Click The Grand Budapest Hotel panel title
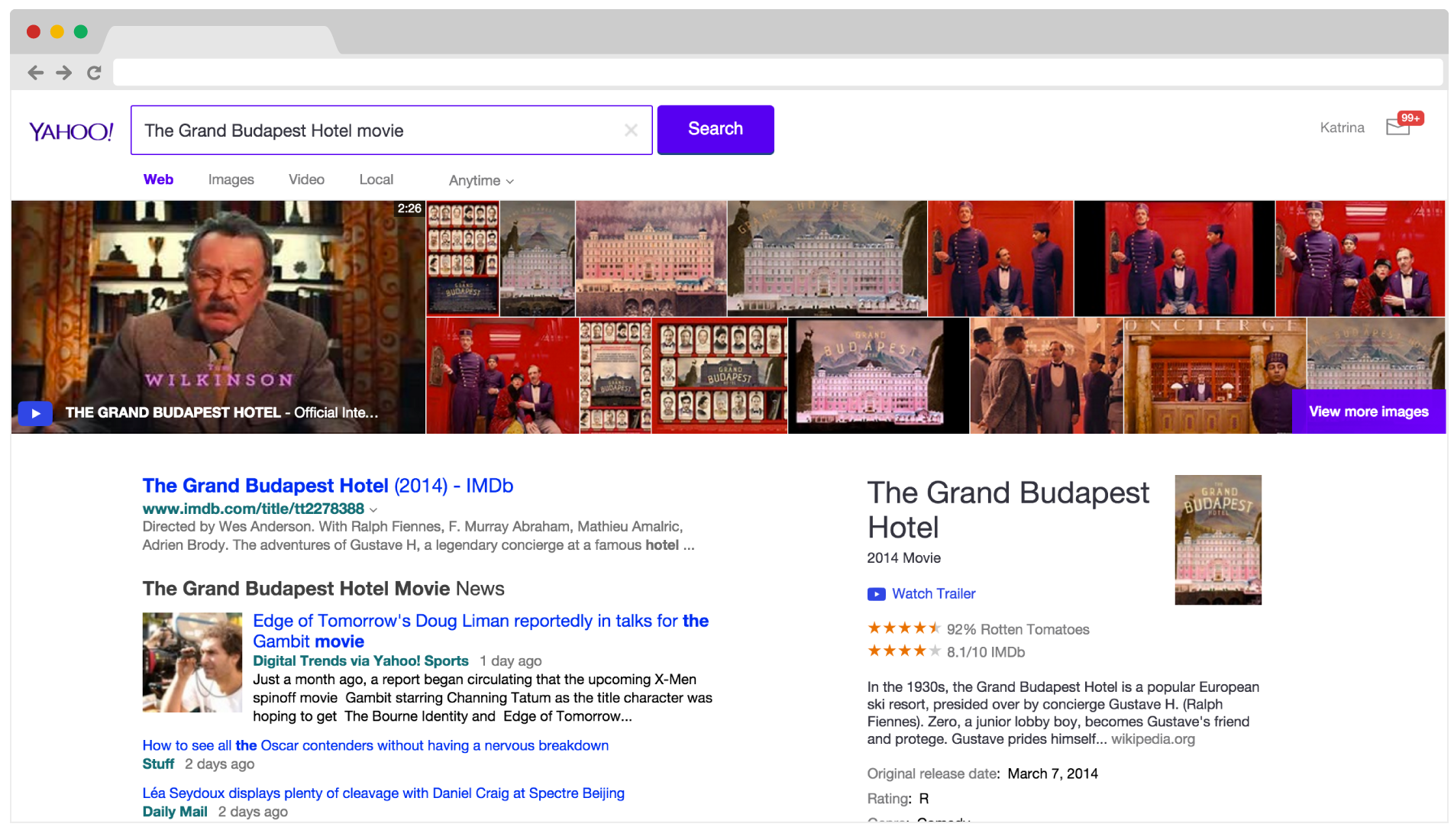Image resolution: width=1454 pixels, height=840 pixels. click(x=1008, y=510)
